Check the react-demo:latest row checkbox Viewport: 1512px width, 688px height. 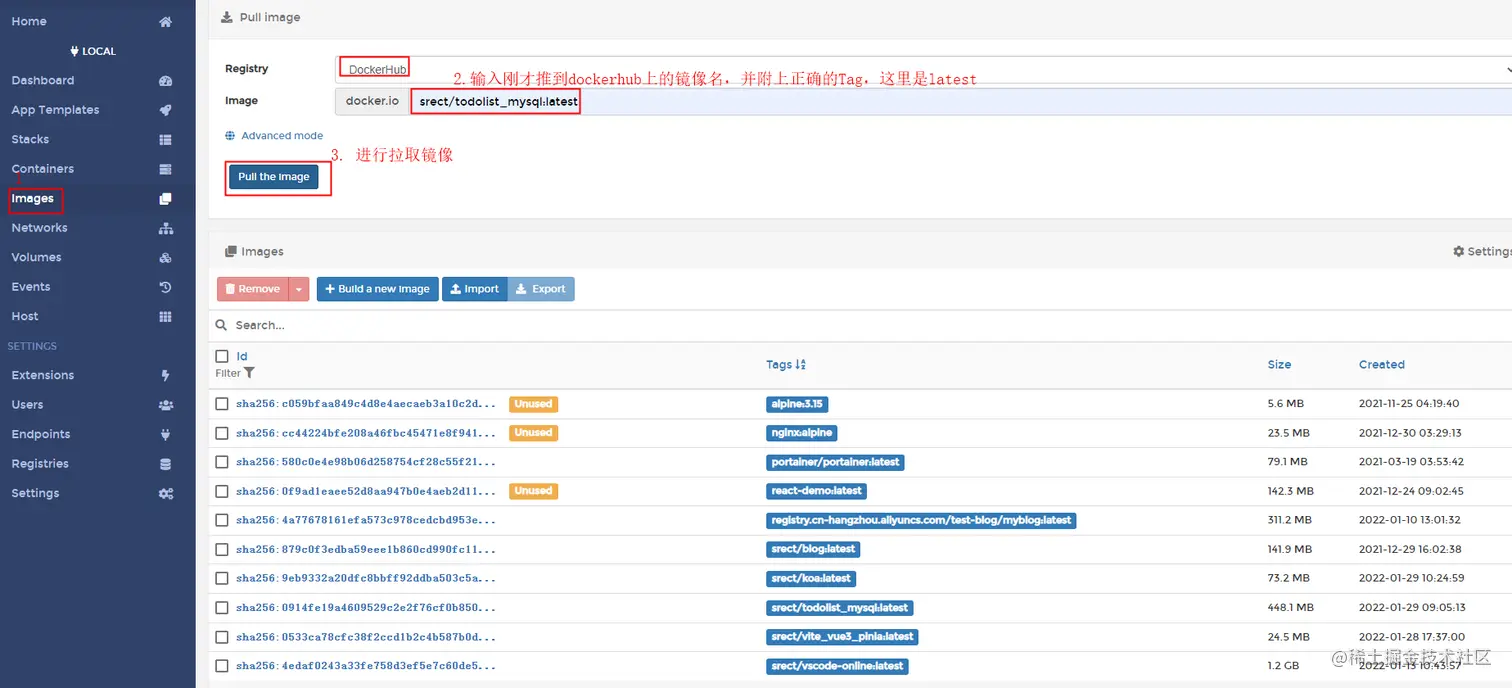222,491
